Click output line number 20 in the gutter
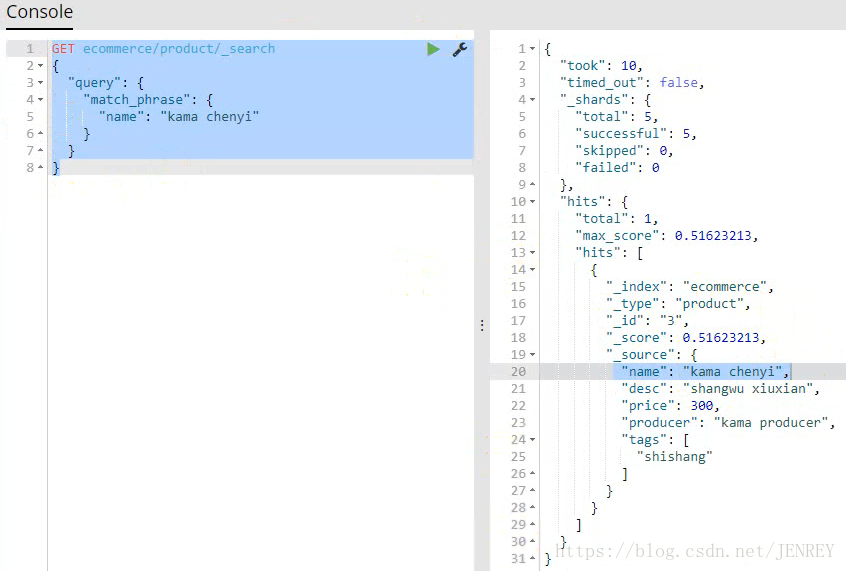This screenshot has height=571, width=846. pyautogui.click(x=518, y=371)
